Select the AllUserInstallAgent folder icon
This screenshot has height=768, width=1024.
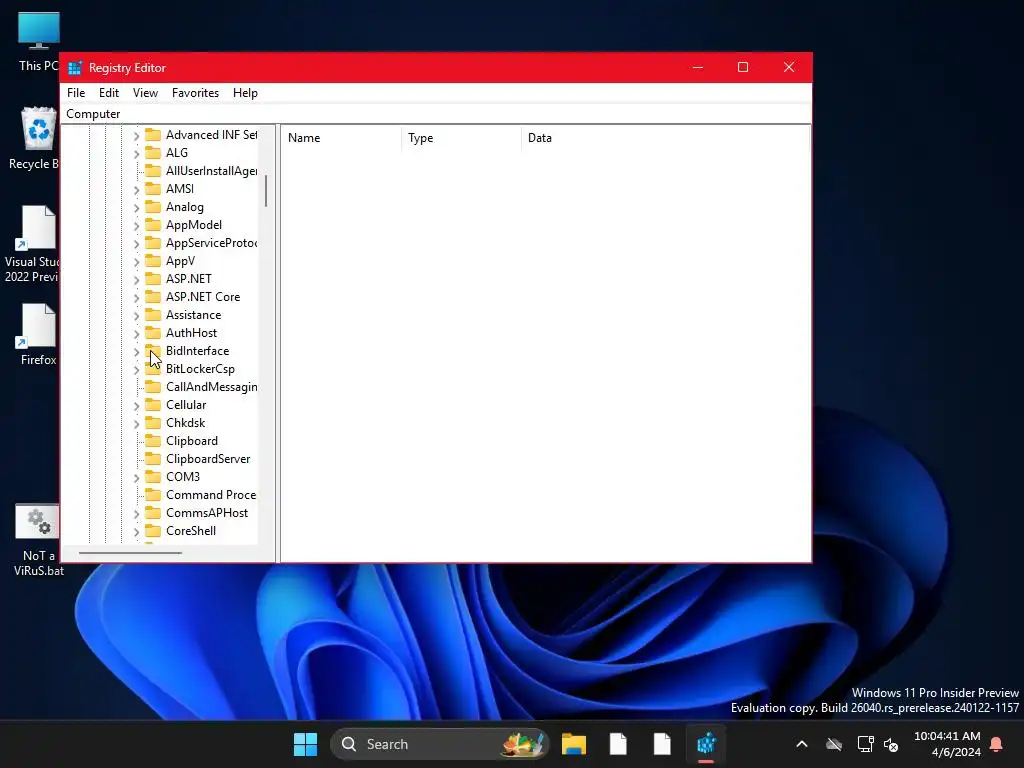click(153, 170)
